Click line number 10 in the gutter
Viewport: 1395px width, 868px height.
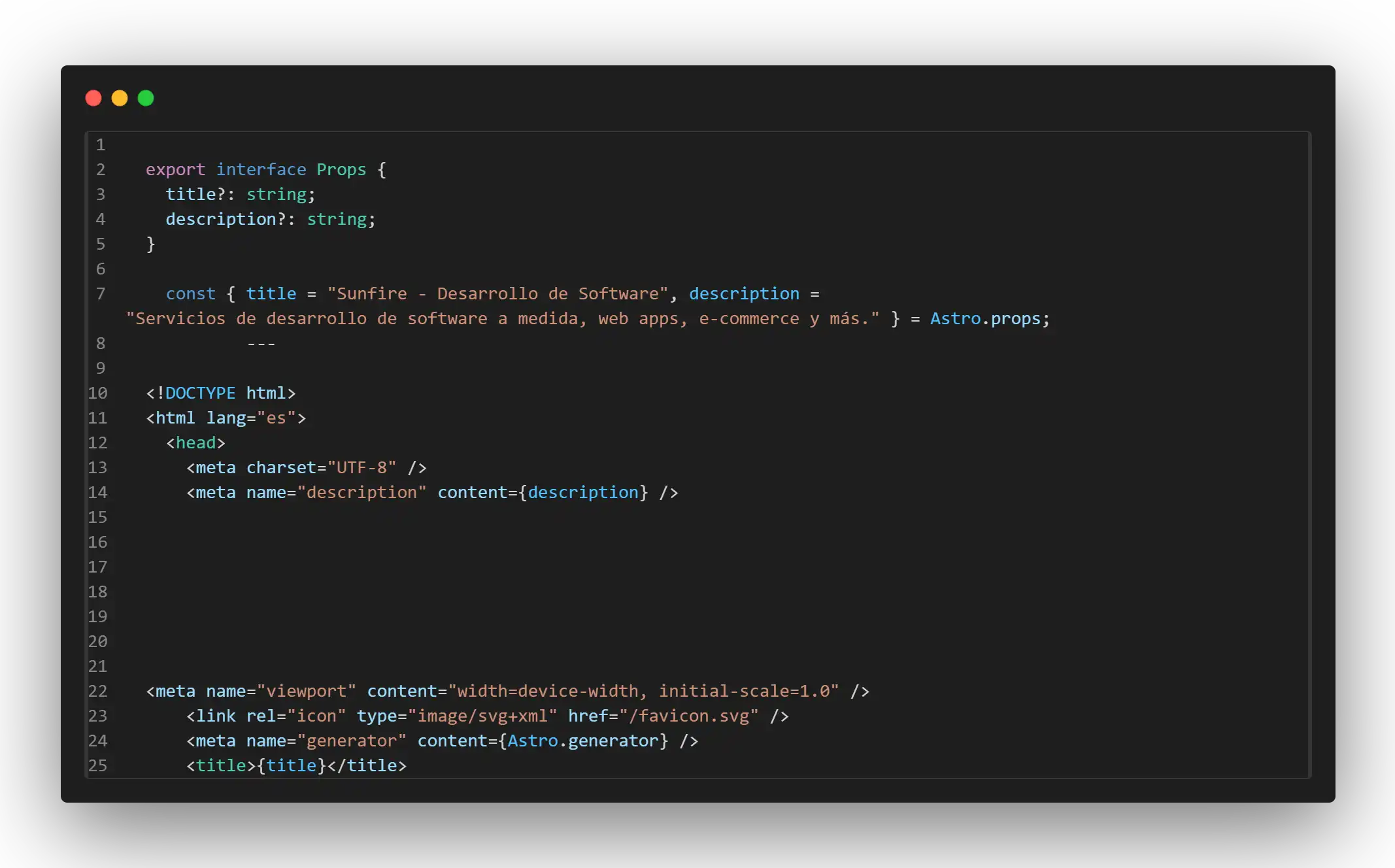point(97,393)
